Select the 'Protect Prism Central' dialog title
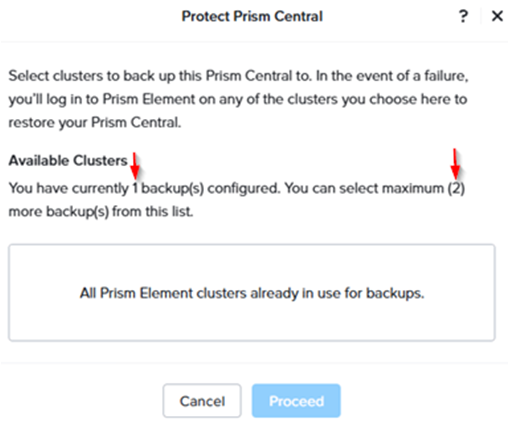 coord(252,16)
